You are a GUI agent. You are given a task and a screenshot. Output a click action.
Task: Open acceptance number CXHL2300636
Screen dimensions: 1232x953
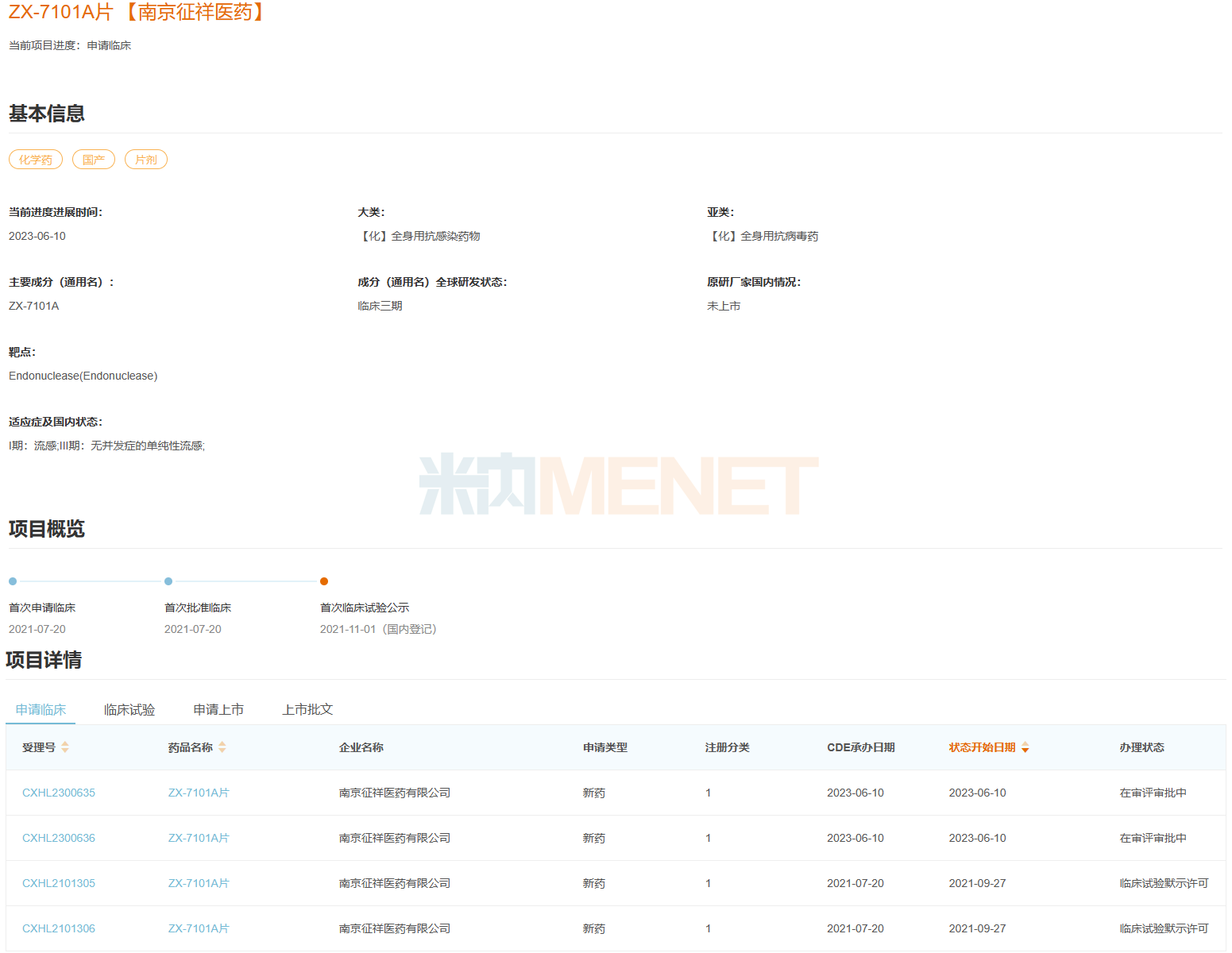coord(59,838)
